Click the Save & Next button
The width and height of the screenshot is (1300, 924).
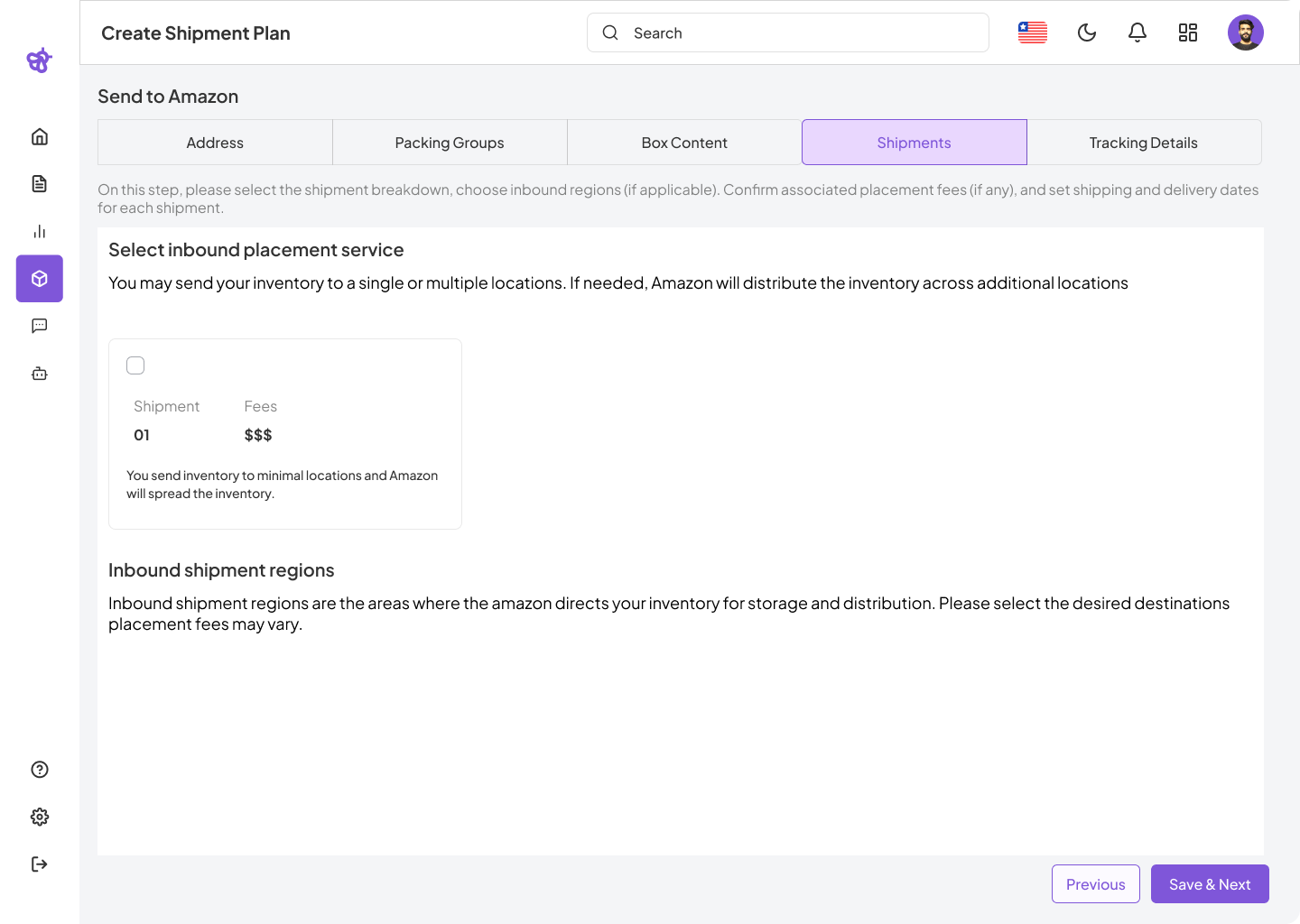point(1210,884)
